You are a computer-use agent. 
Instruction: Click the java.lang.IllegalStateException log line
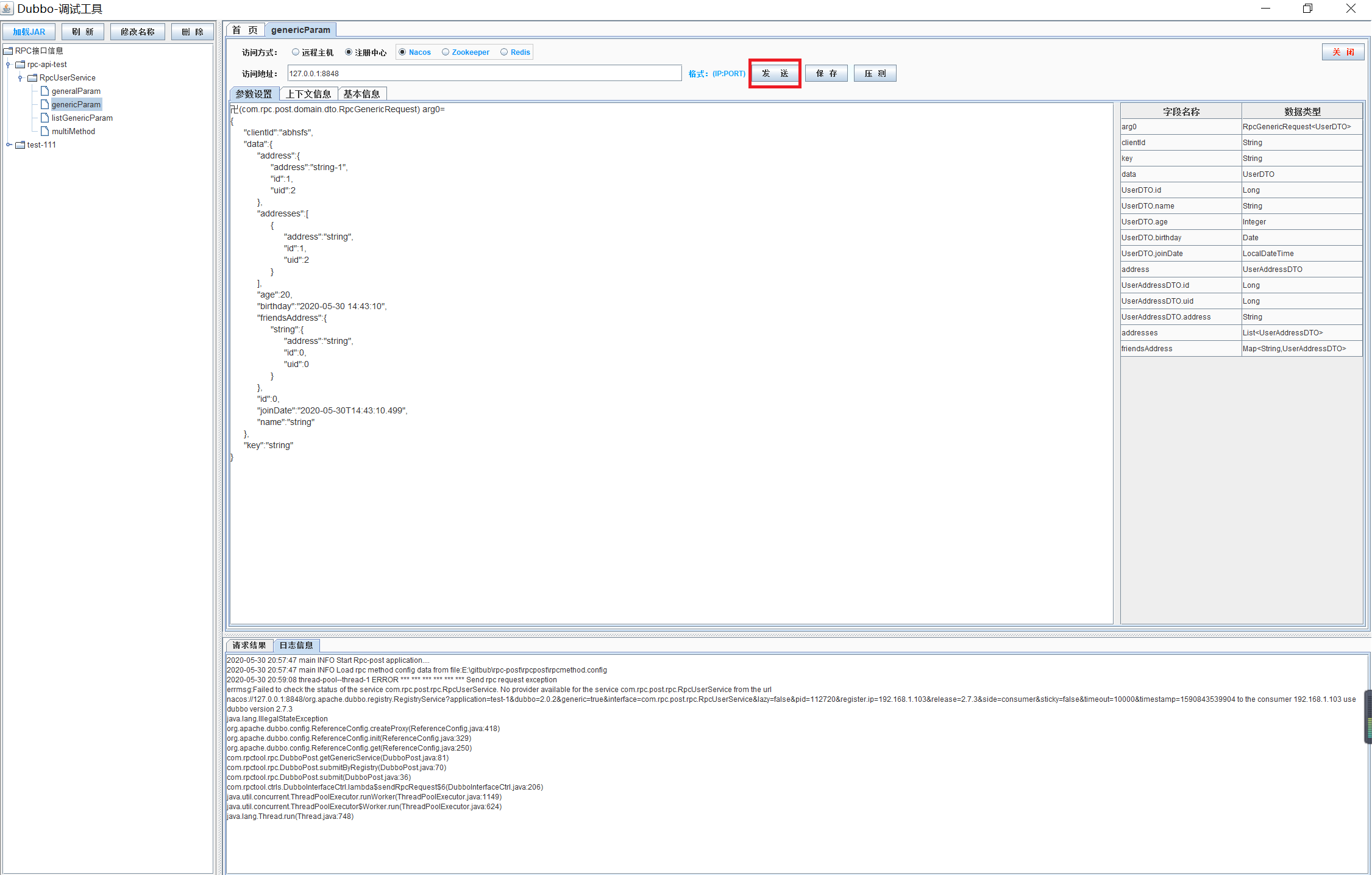277,719
